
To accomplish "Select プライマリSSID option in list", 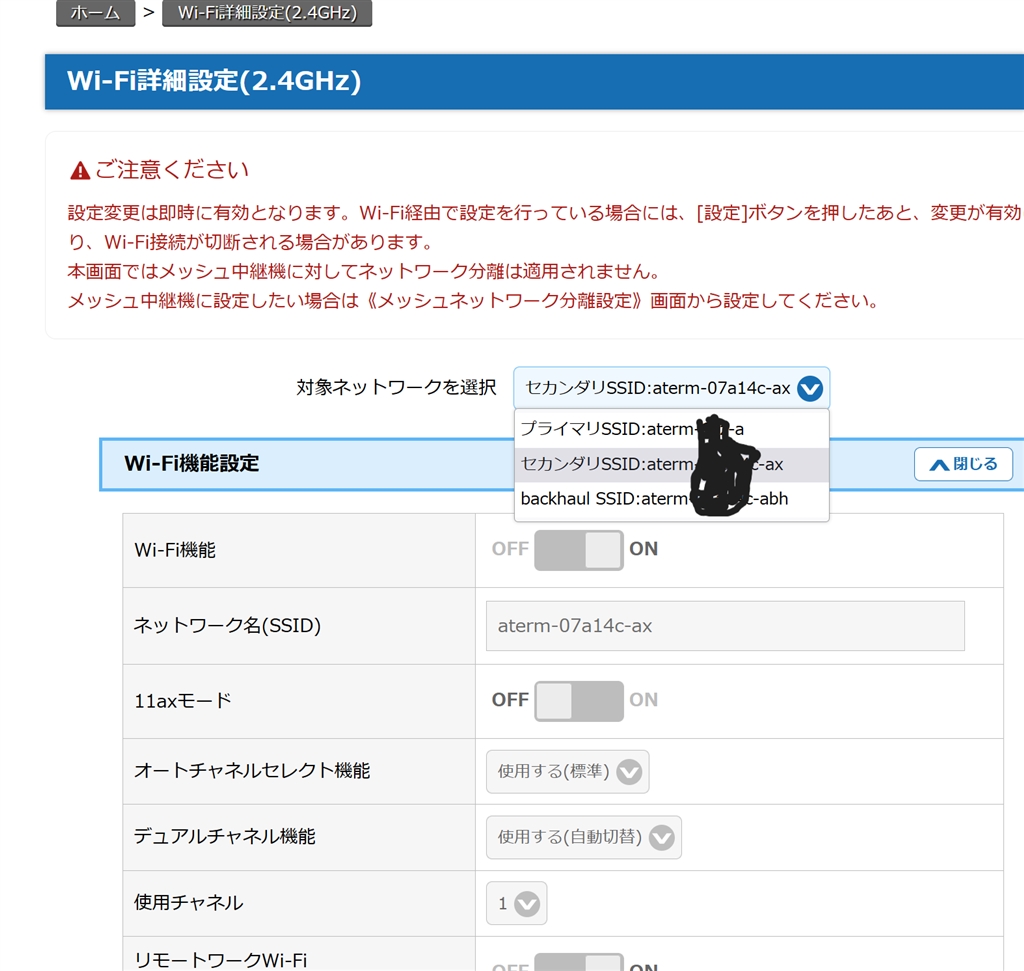I will coord(671,429).
